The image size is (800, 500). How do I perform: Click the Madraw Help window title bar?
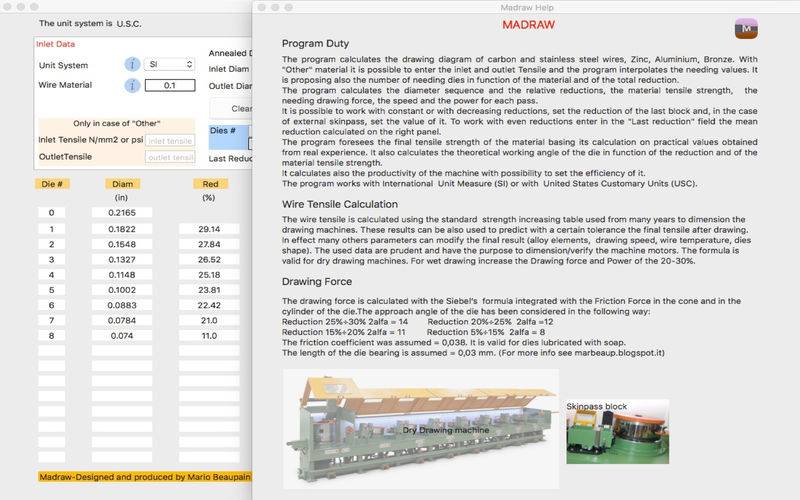tap(527, 7)
